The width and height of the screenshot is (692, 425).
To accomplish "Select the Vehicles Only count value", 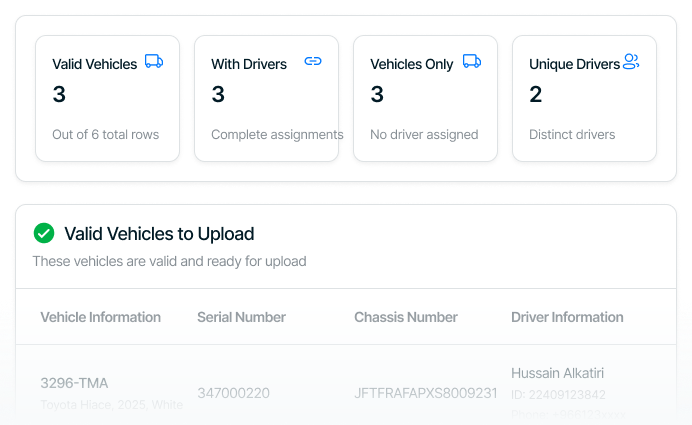I will [x=377, y=95].
